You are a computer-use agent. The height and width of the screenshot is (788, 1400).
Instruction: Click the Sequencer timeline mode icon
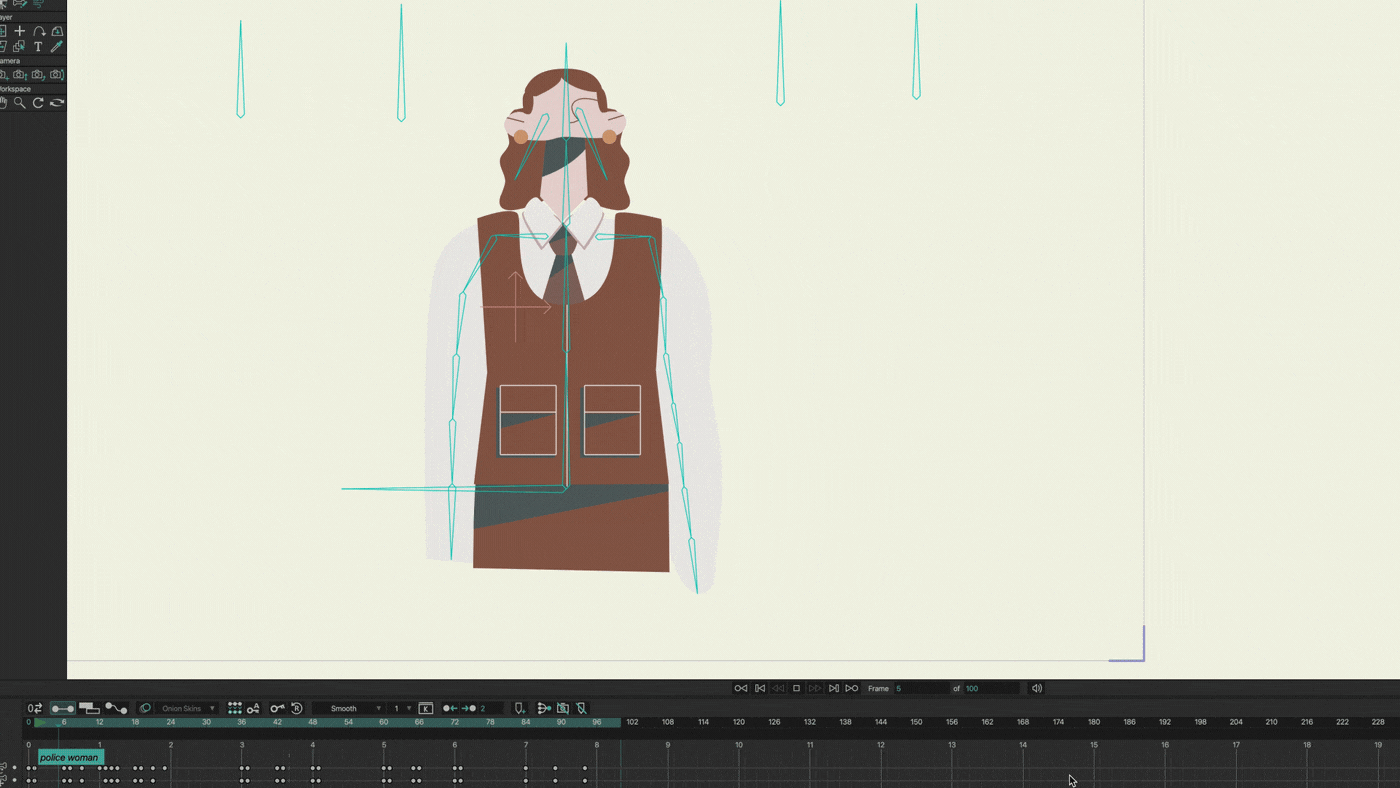89,708
